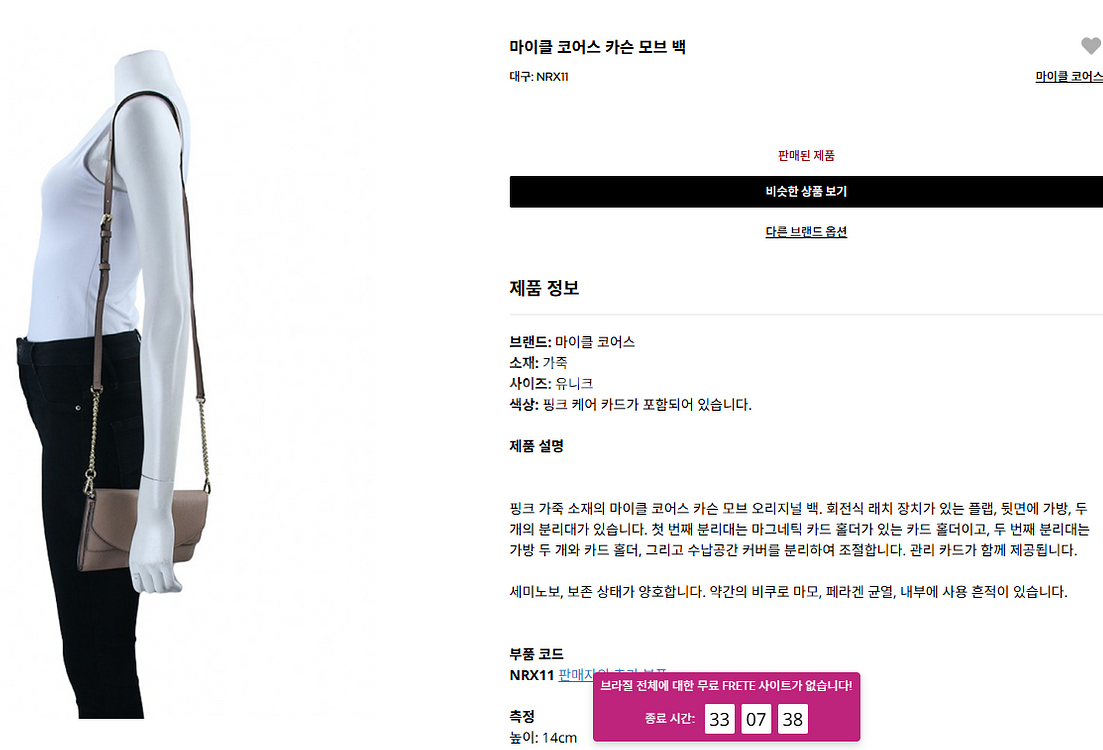Open the seller's additional items link beside NRX11
This screenshot has height=750, width=1103.
pos(612,675)
